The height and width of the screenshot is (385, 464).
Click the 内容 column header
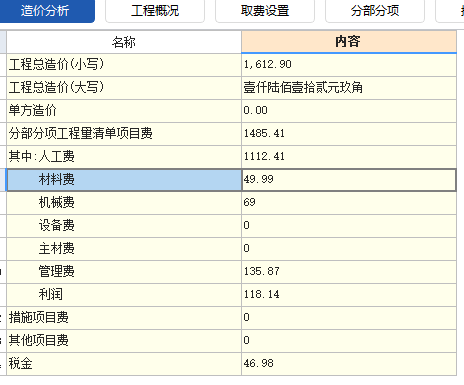coord(349,42)
